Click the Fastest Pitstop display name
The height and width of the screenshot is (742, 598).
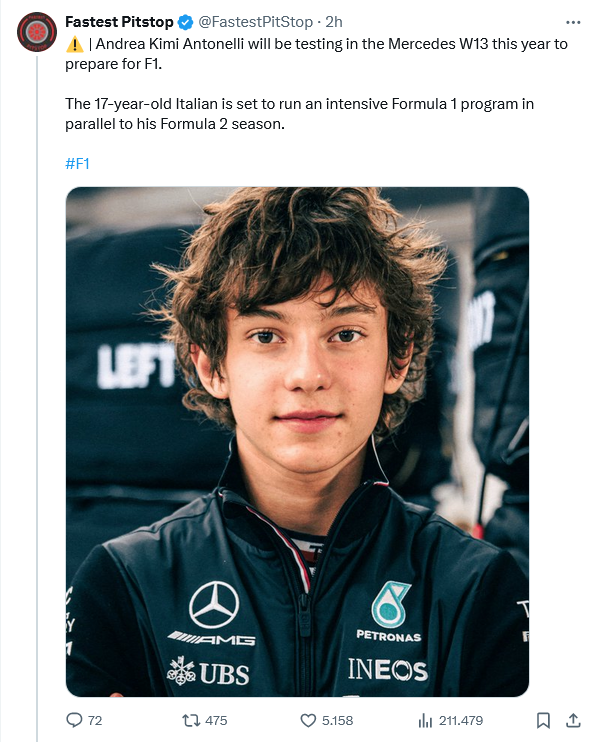pos(119,22)
